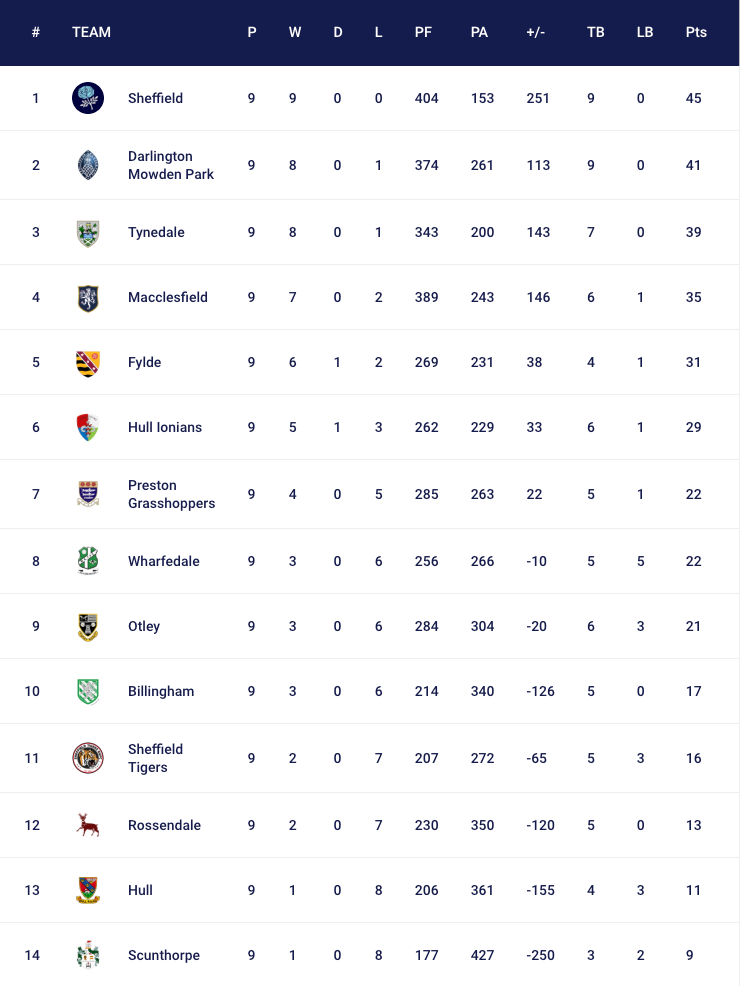Click the Pts column header
The height and width of the screenshot is (986, 740).
coord(696,32)
